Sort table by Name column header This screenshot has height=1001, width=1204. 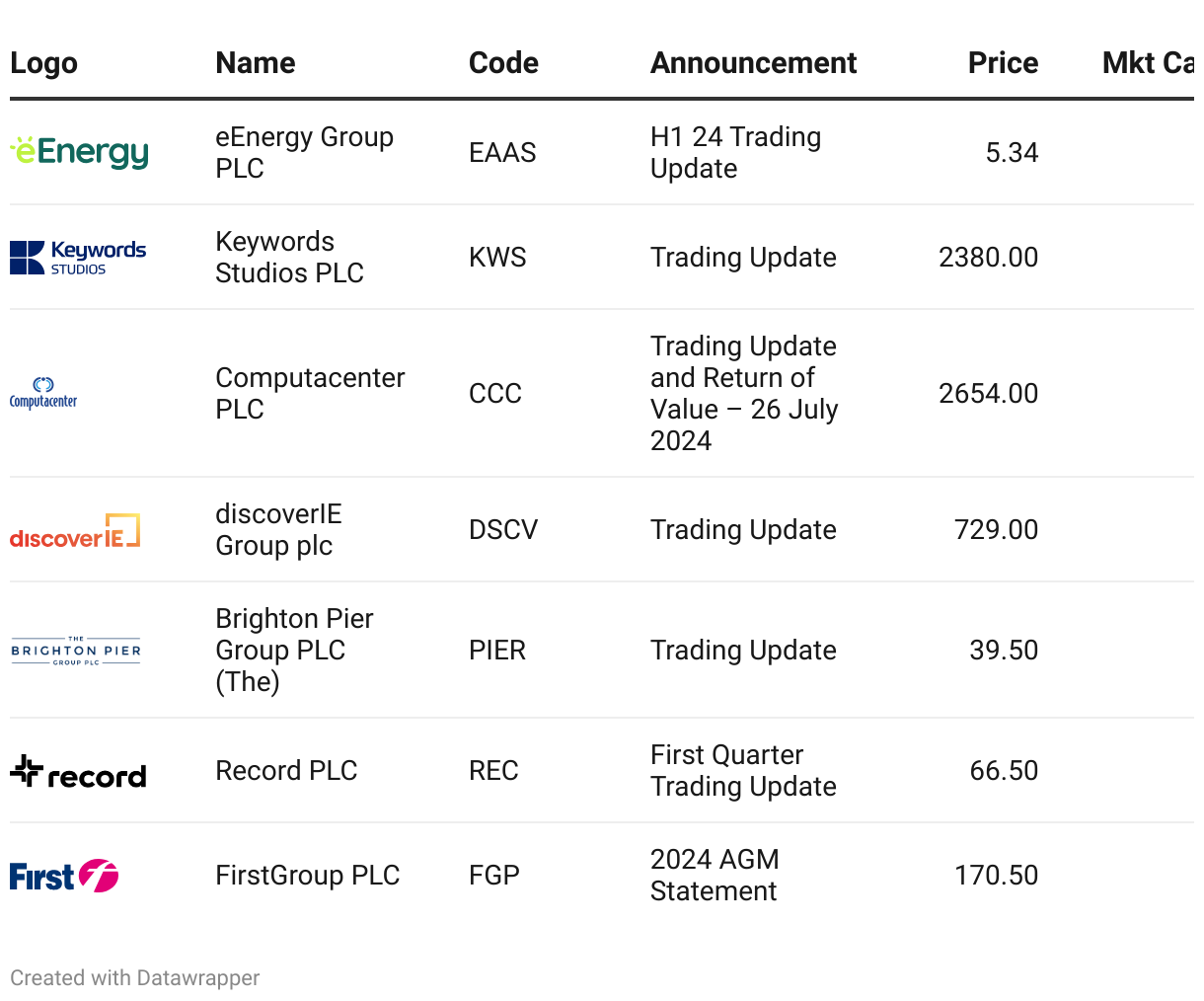pyautogui.click(x=256, y=63)
